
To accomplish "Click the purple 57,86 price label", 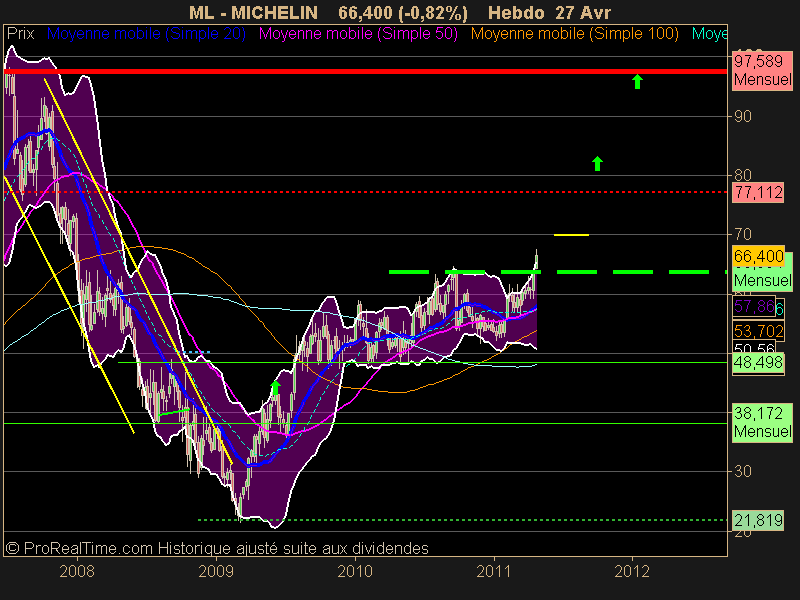I will click(754, 306).
